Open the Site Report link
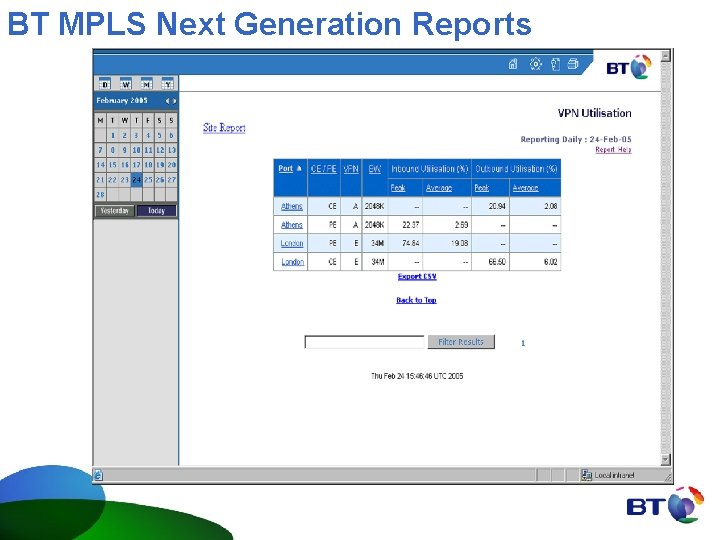 pyautogui.click(x=224, y=128)
